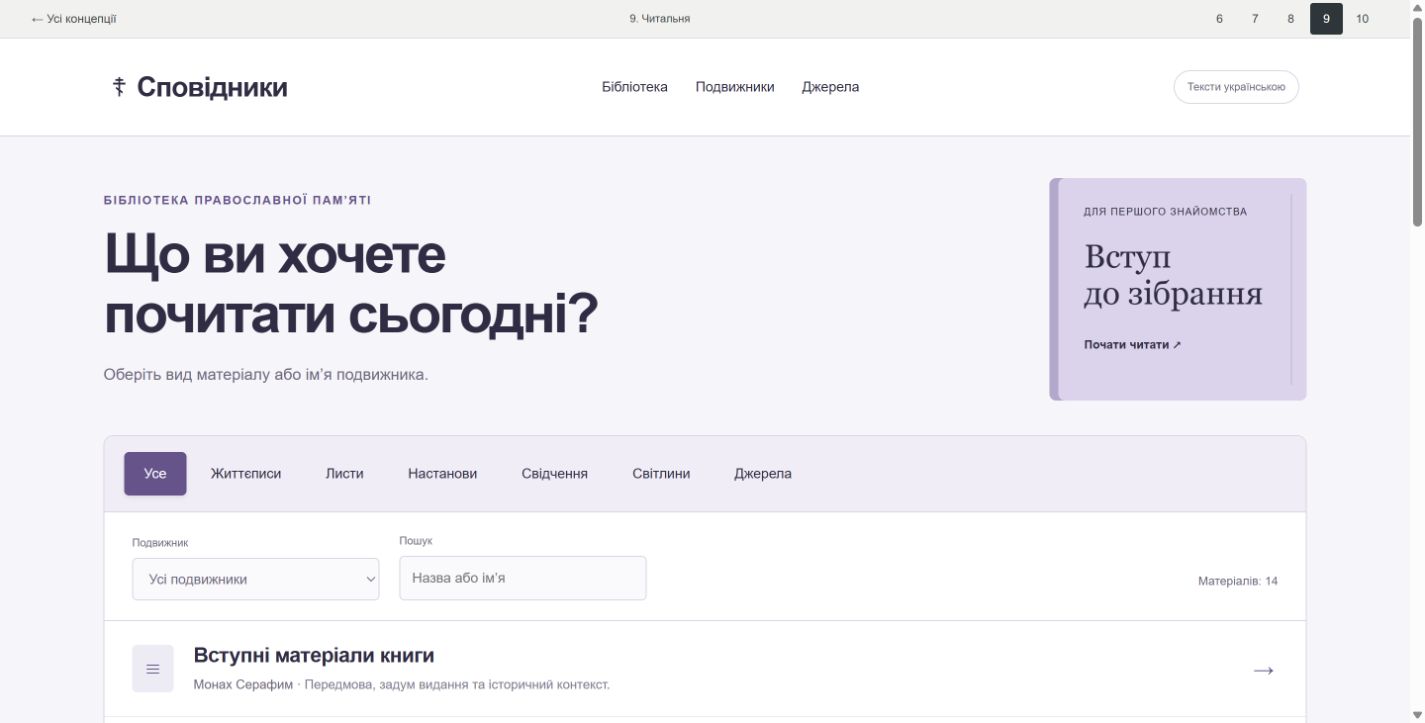
Task: Show the Настанови tab
Action: (x=443, y=474)
